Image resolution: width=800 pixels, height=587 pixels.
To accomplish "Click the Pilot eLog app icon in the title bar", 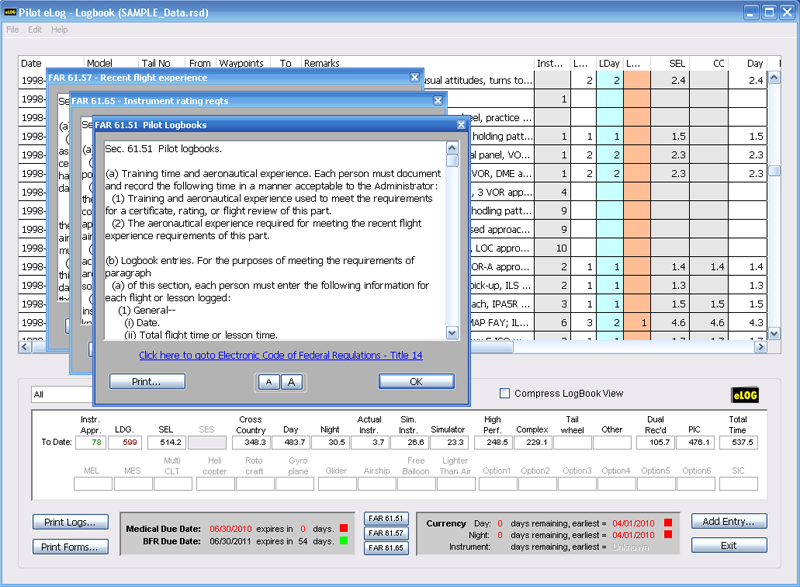I will coord(10,12).
